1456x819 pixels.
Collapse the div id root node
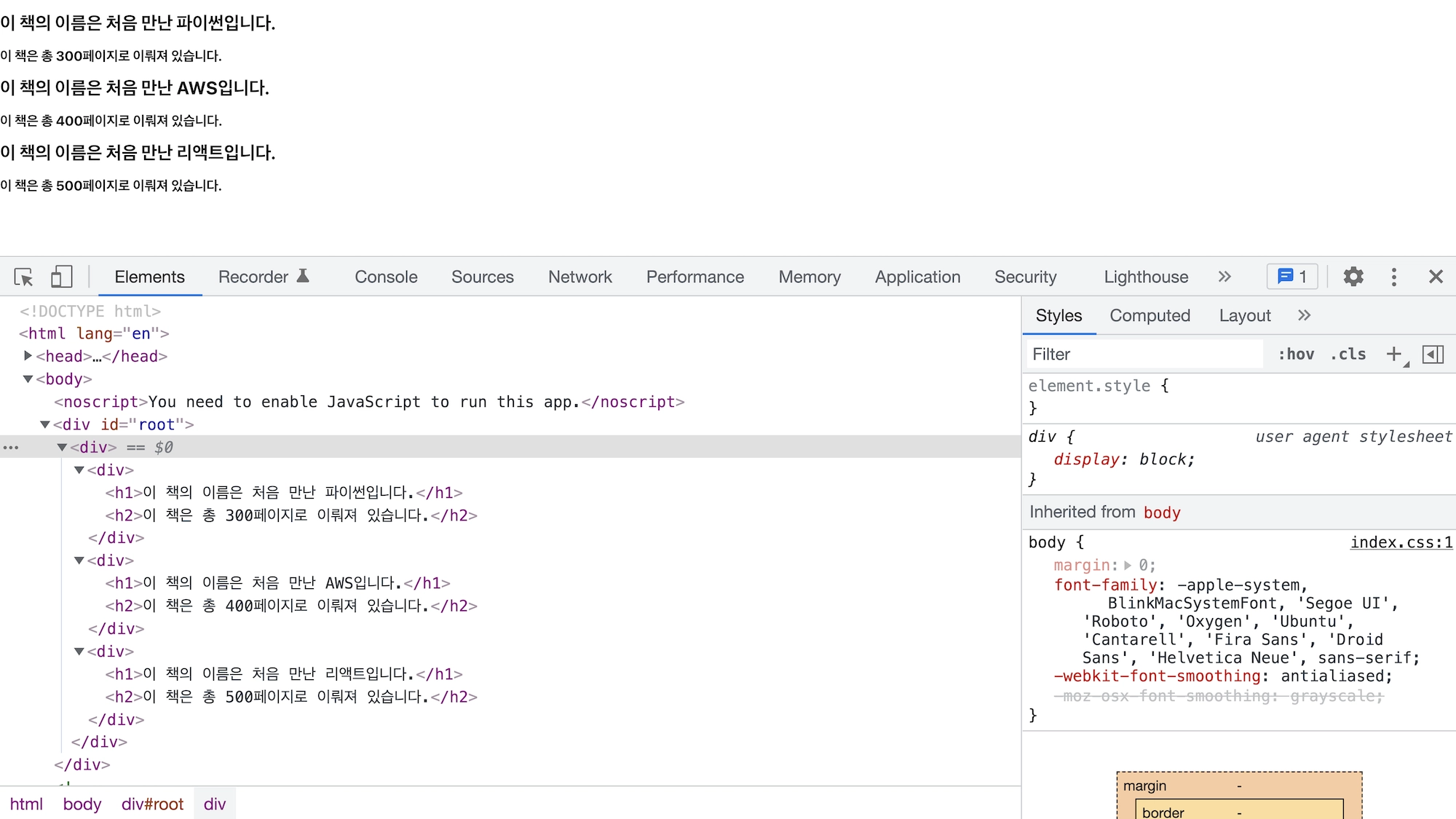[x=44, y=424]
